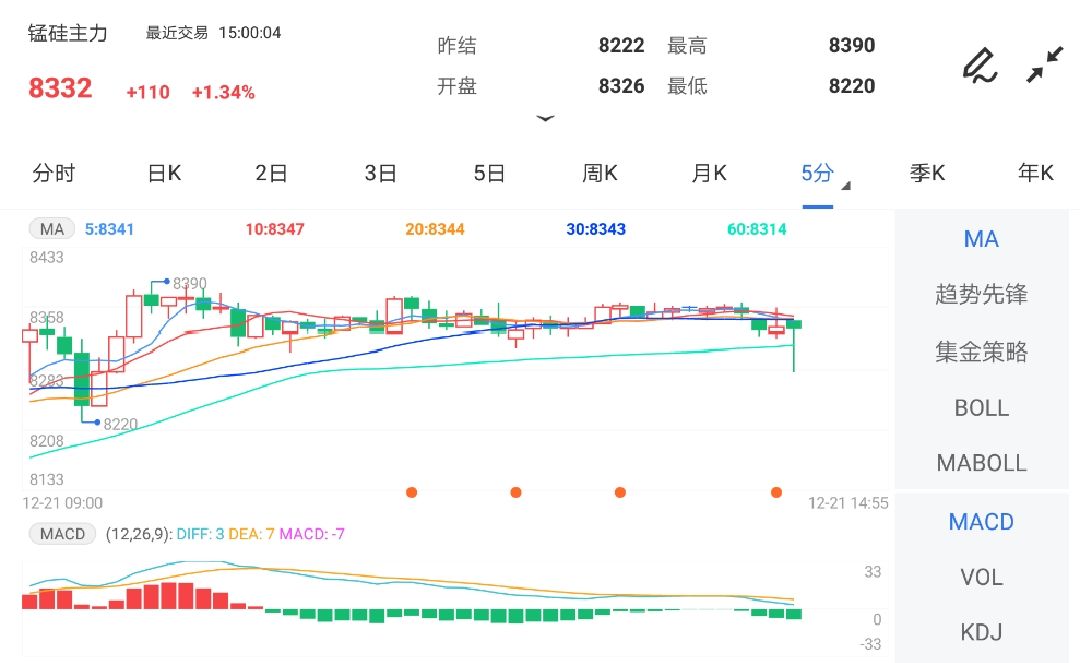Select the MABOLL indicator in the sidebar

point(981,463)
